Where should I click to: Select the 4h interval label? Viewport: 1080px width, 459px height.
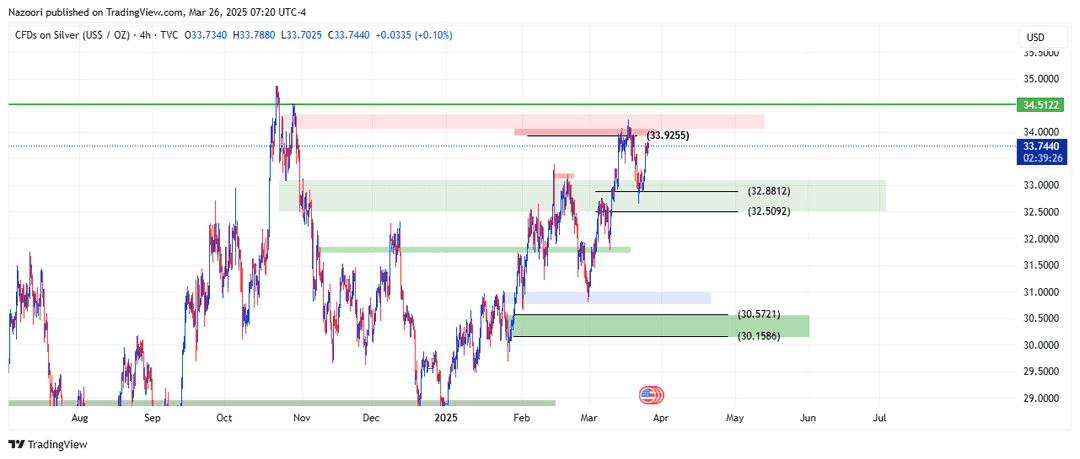145,35
